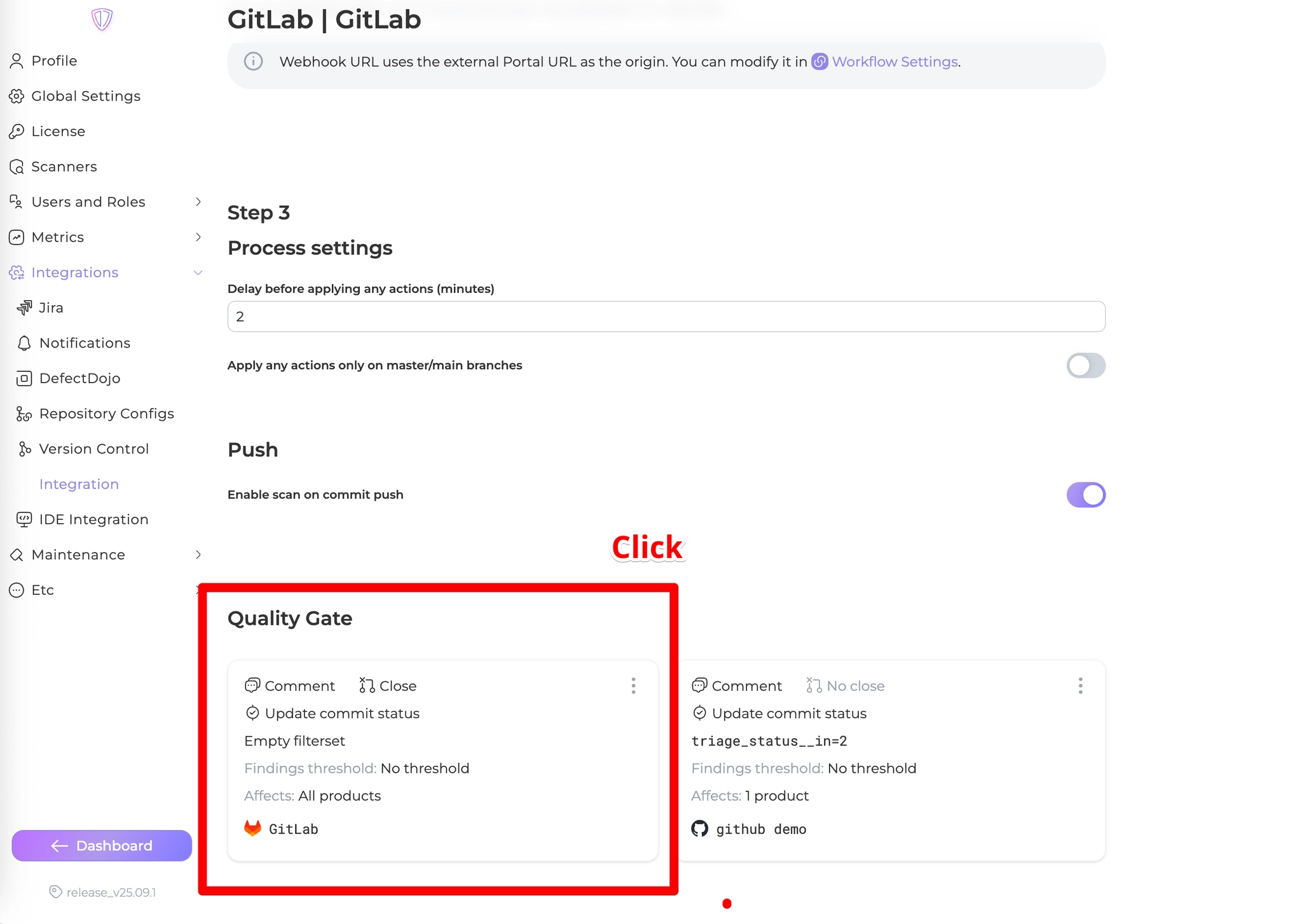Click the GitHub octocat icon

tap(699, 829)
